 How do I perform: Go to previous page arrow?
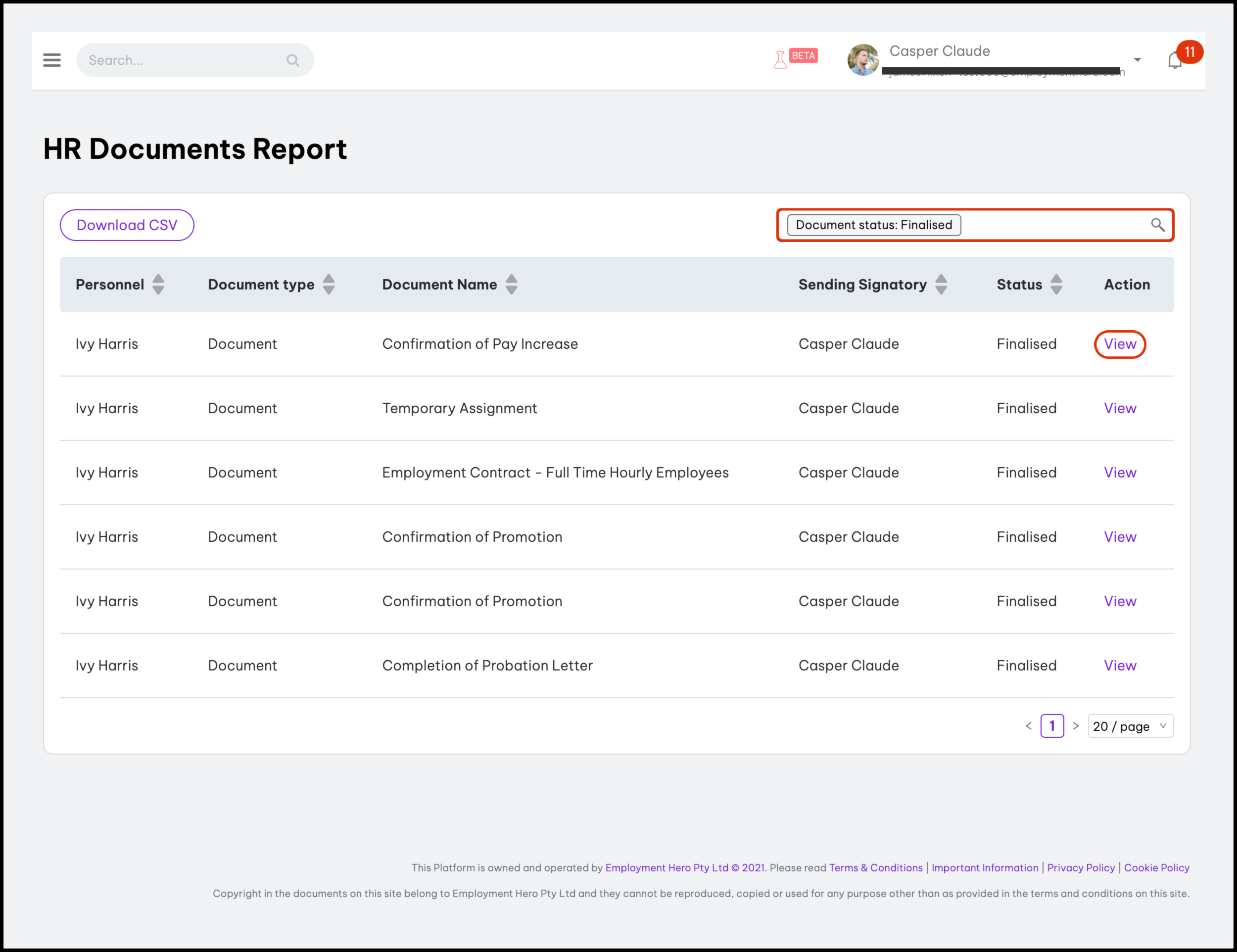point(1029,726)
